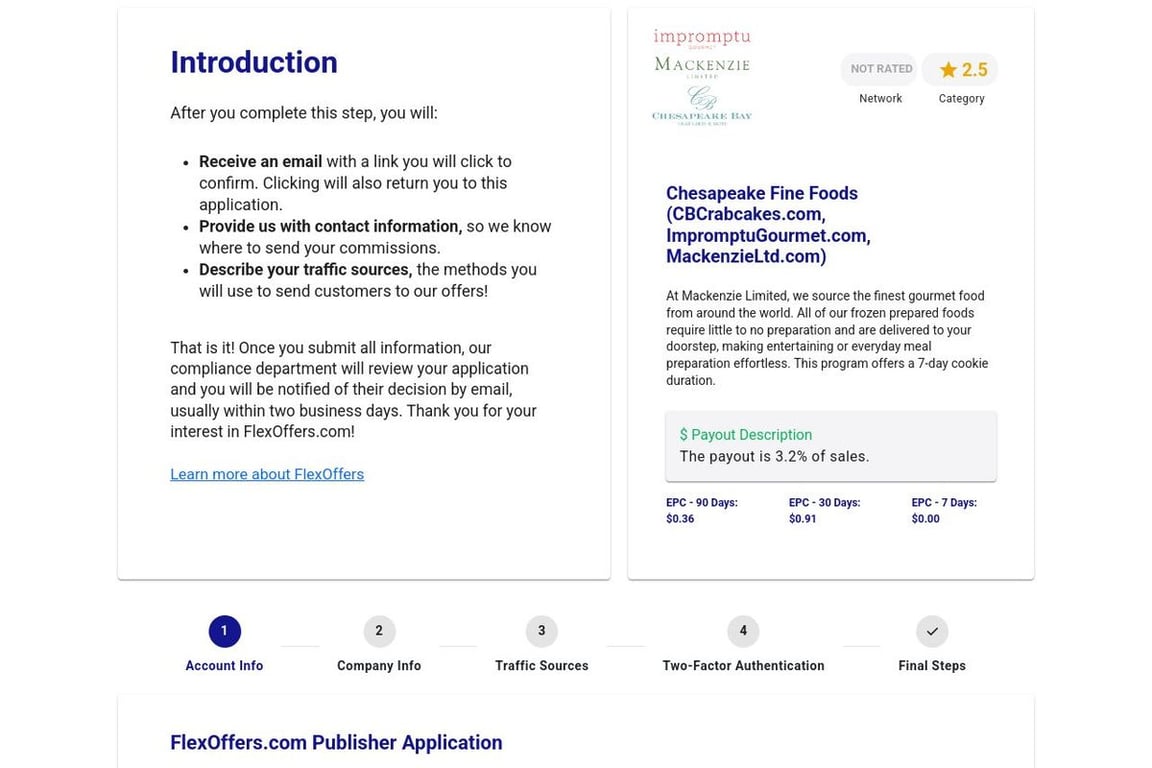Click the 'At Mackenzie Limited' description paragraph

pyautogui.click(x=827, y=338)
